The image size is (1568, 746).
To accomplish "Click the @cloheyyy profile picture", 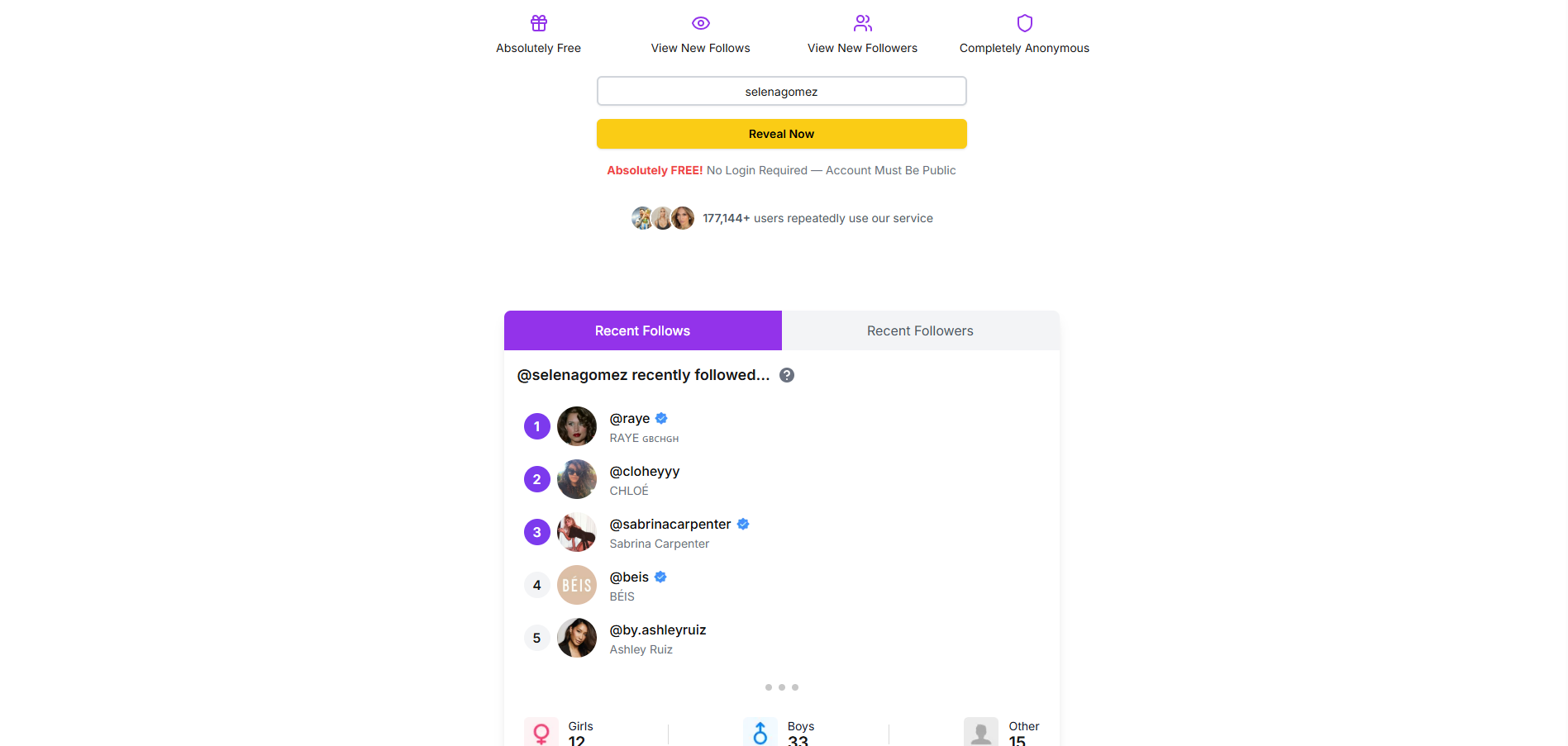I will click(577, 479).
